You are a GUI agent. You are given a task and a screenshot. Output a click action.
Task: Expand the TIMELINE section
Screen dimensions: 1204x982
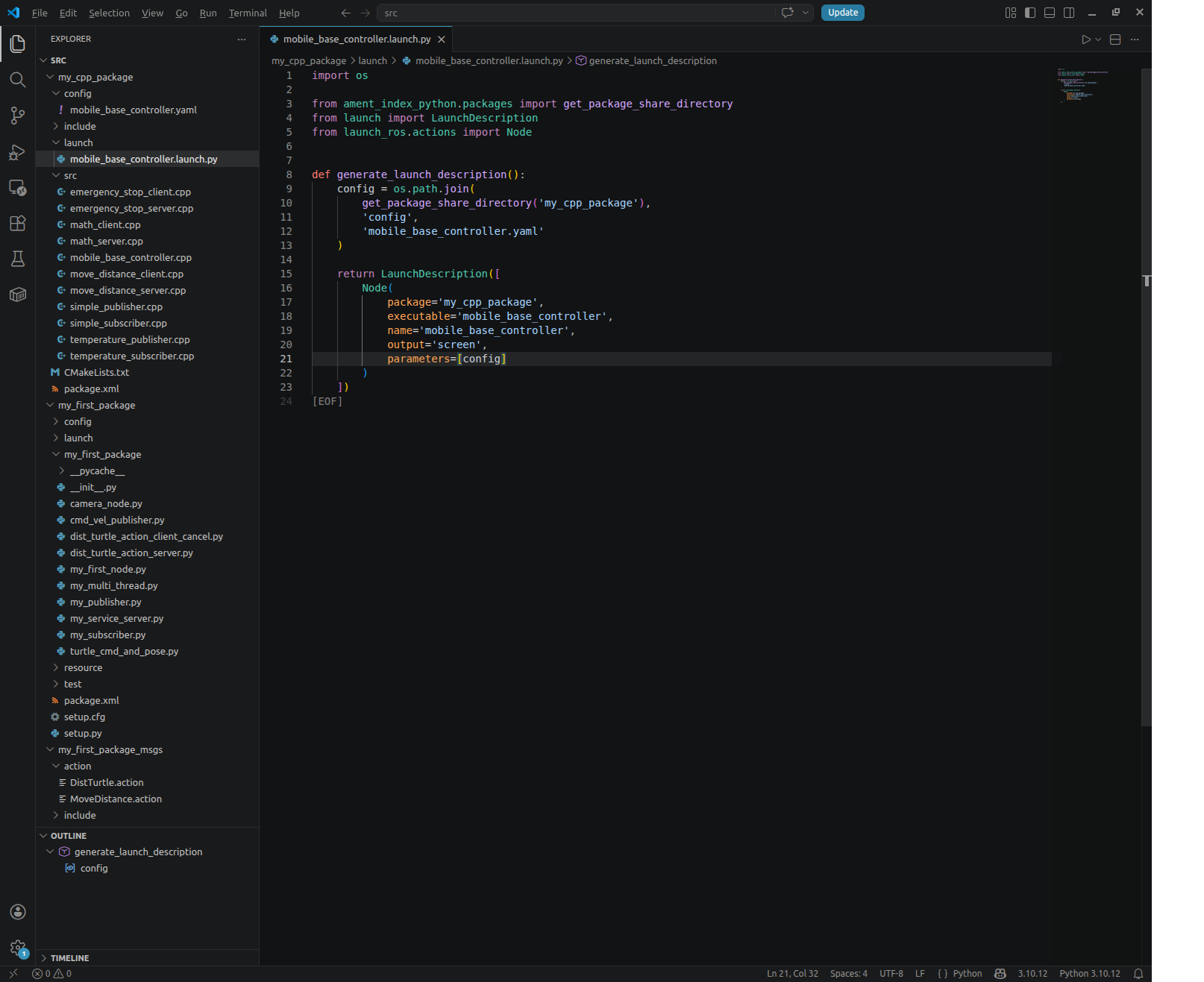(44, 958)
